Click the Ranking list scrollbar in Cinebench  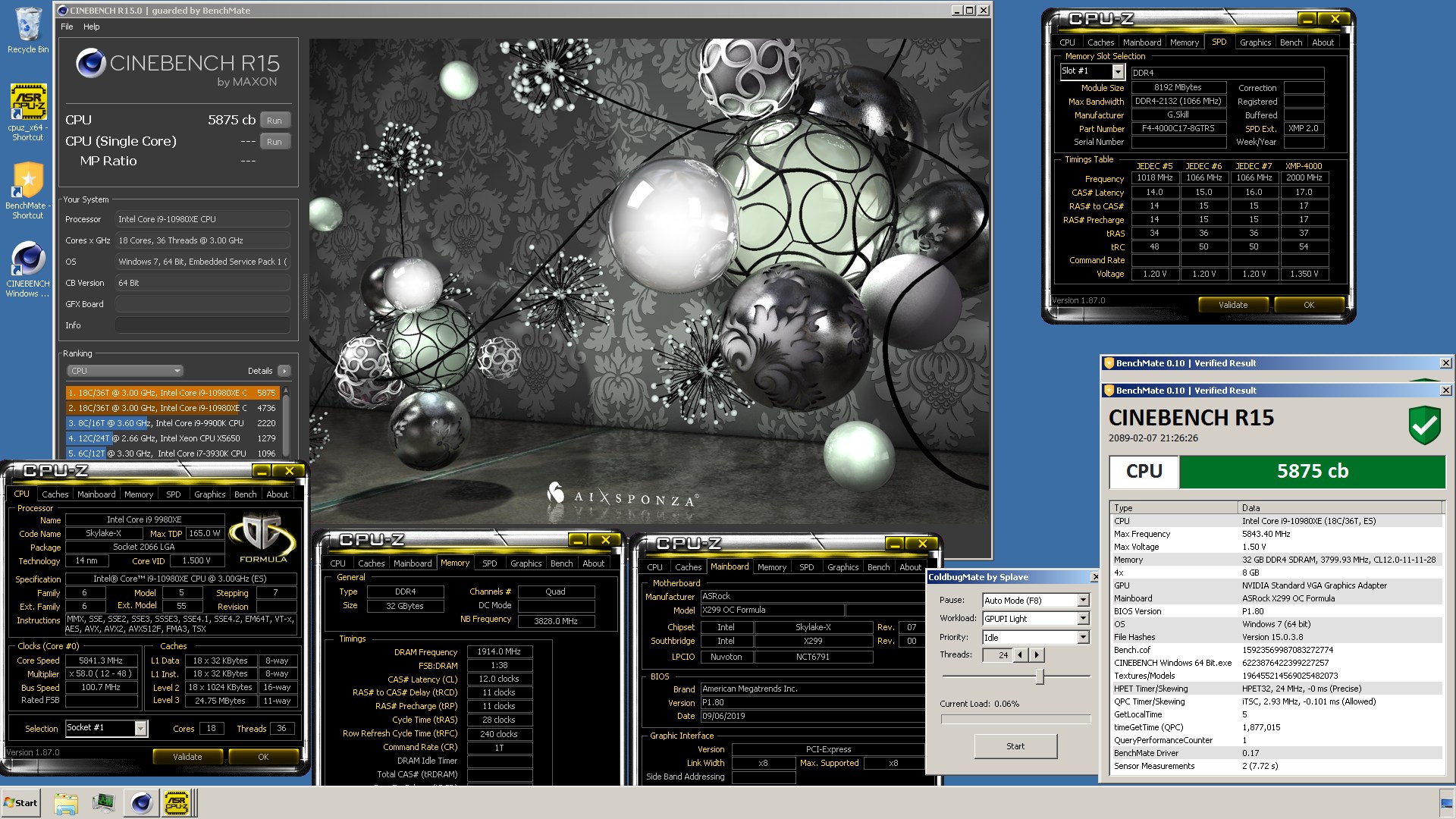(x=285, y=423)
